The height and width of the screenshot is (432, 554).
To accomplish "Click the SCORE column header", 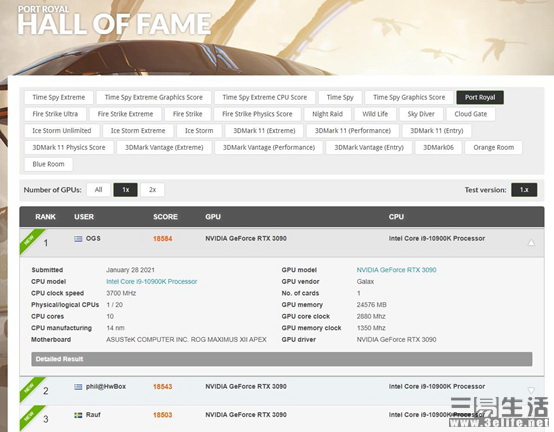I will point(165,217).
